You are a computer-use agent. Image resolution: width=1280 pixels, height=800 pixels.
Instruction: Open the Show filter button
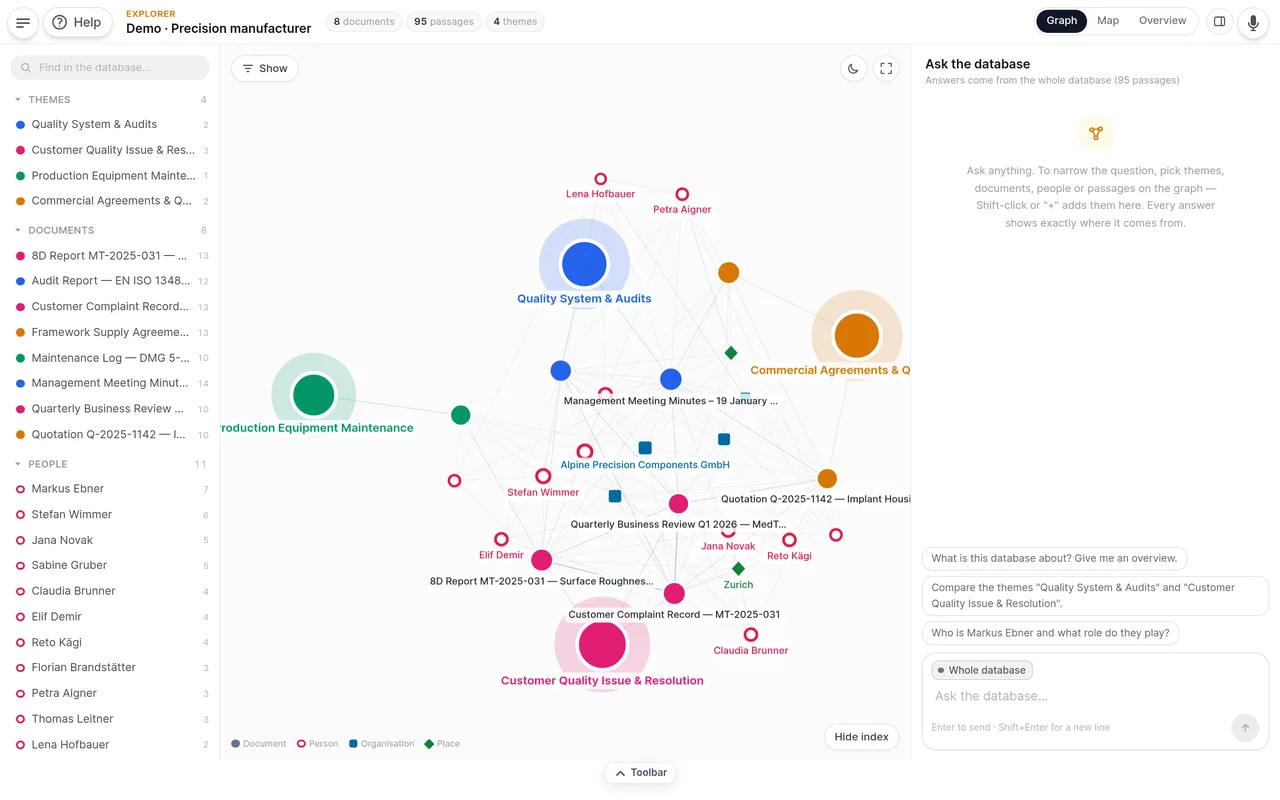[x=265, y=68]
